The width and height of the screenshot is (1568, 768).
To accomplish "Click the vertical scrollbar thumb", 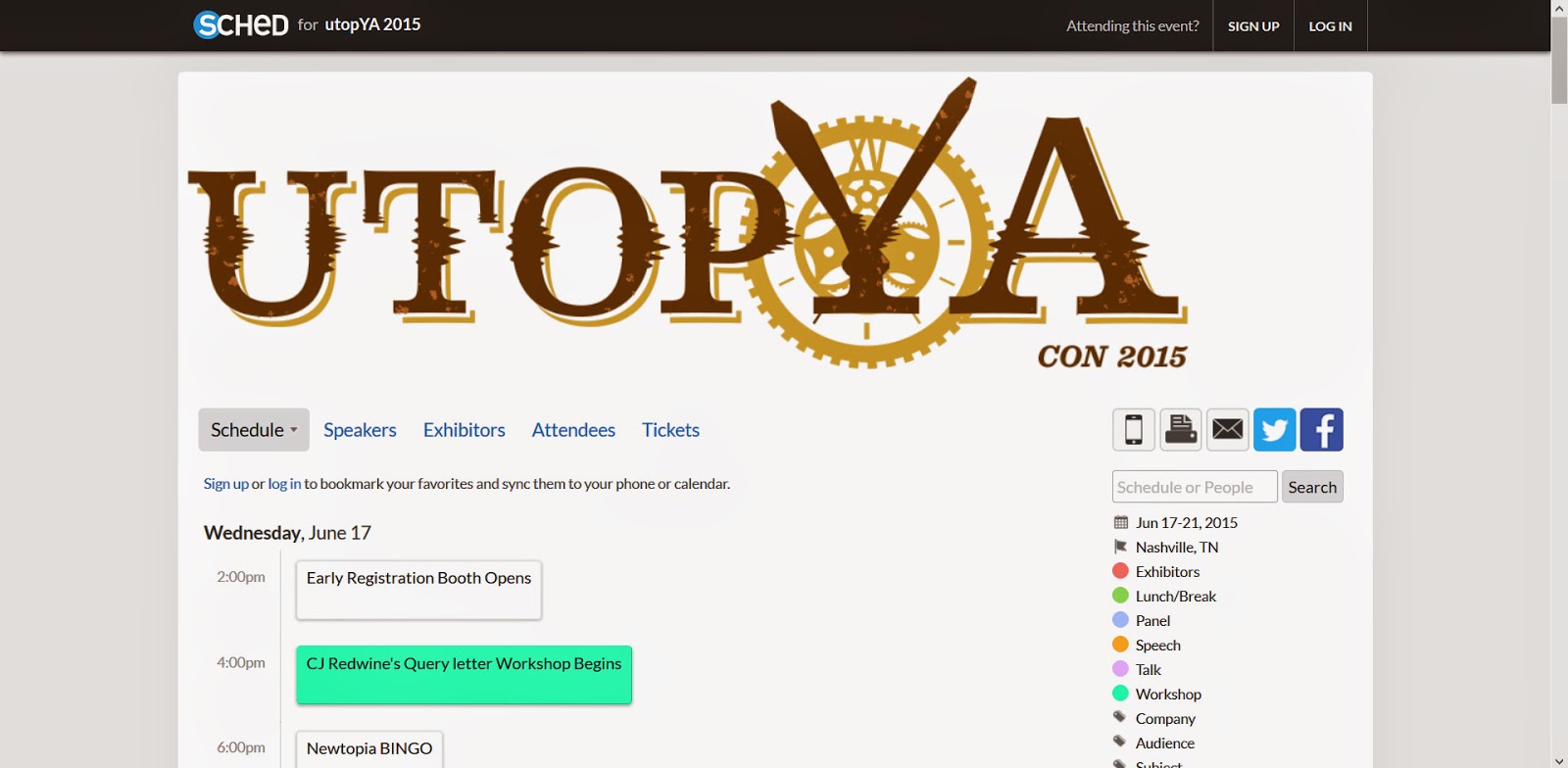I will click(x=1559, y=60).
